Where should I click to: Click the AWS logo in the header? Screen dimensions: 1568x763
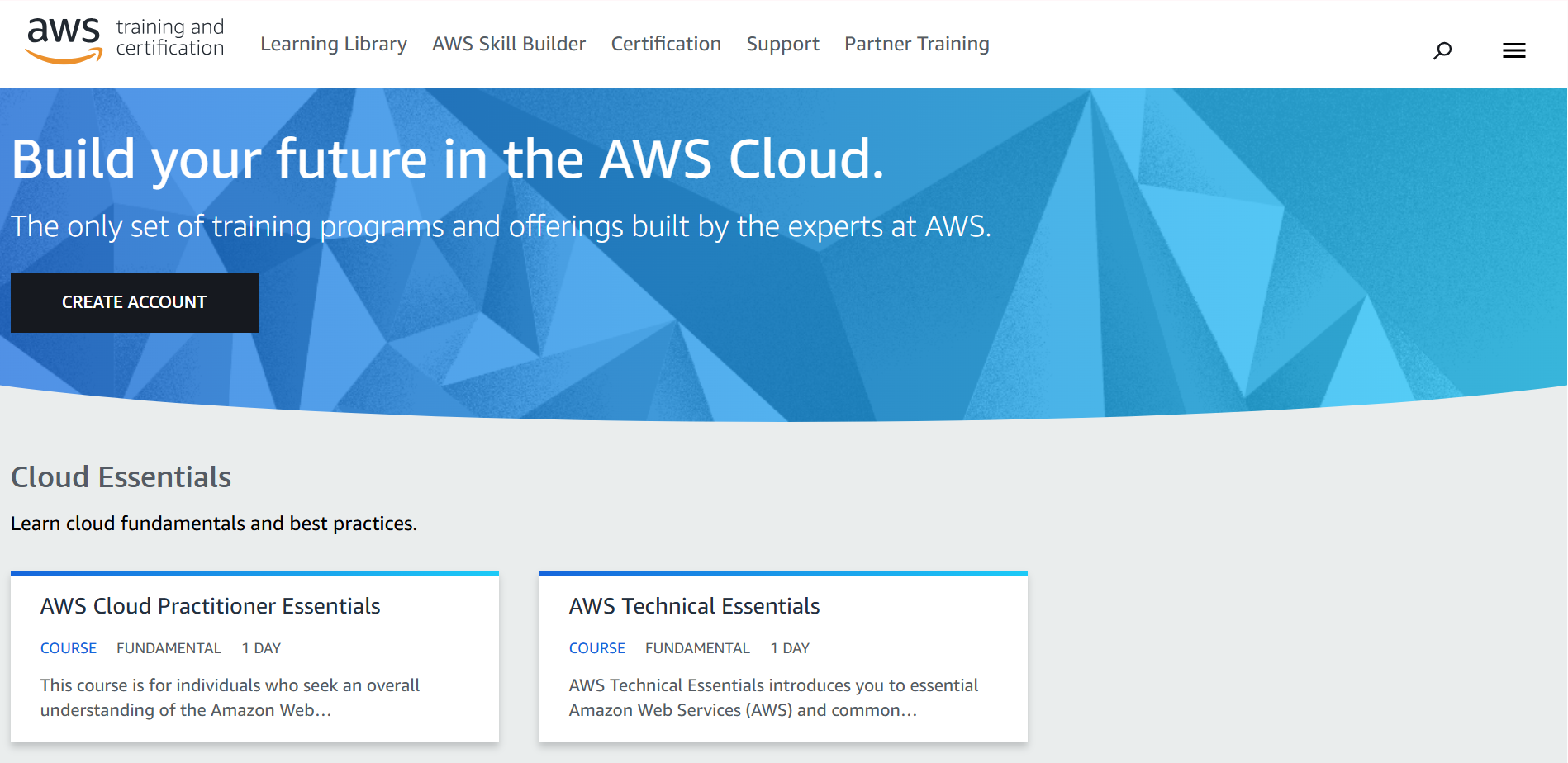pos(64,39)
